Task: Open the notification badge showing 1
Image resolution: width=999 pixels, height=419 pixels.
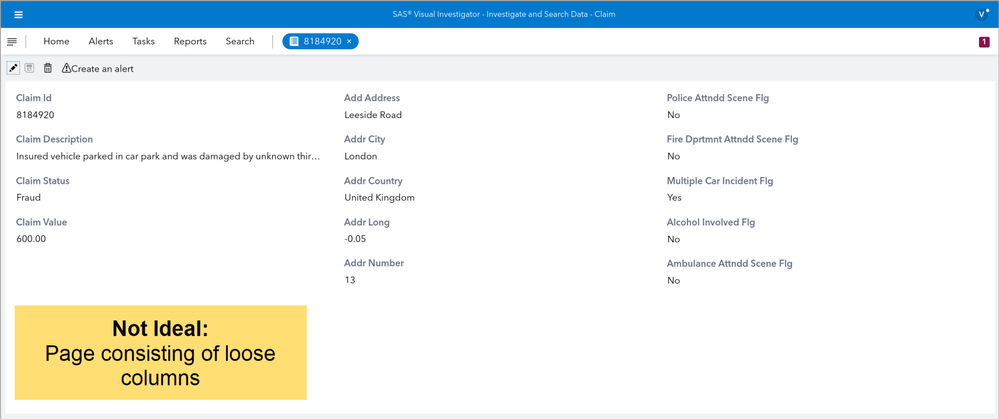Action: click(984, 42)
